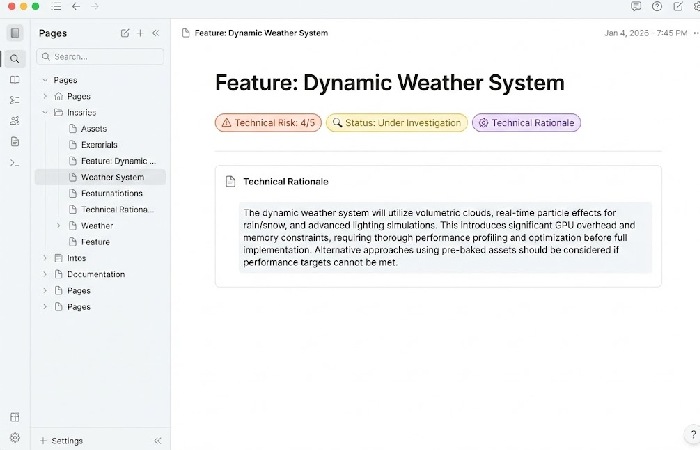Click the Settings button at sidebar bottom

pos(62,441)
